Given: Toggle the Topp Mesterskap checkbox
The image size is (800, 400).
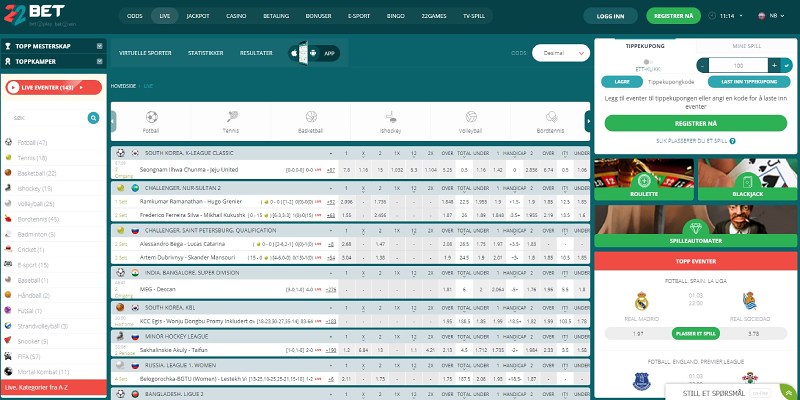Looking at the screenshot, I should tap(99, 46).
